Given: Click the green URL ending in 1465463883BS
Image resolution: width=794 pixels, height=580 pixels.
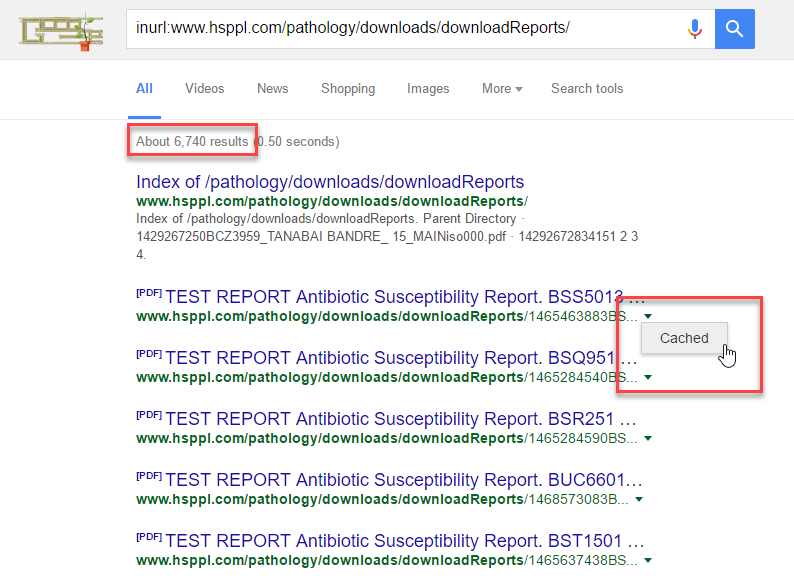Looking at the screenshot, I should pos(387,317).
